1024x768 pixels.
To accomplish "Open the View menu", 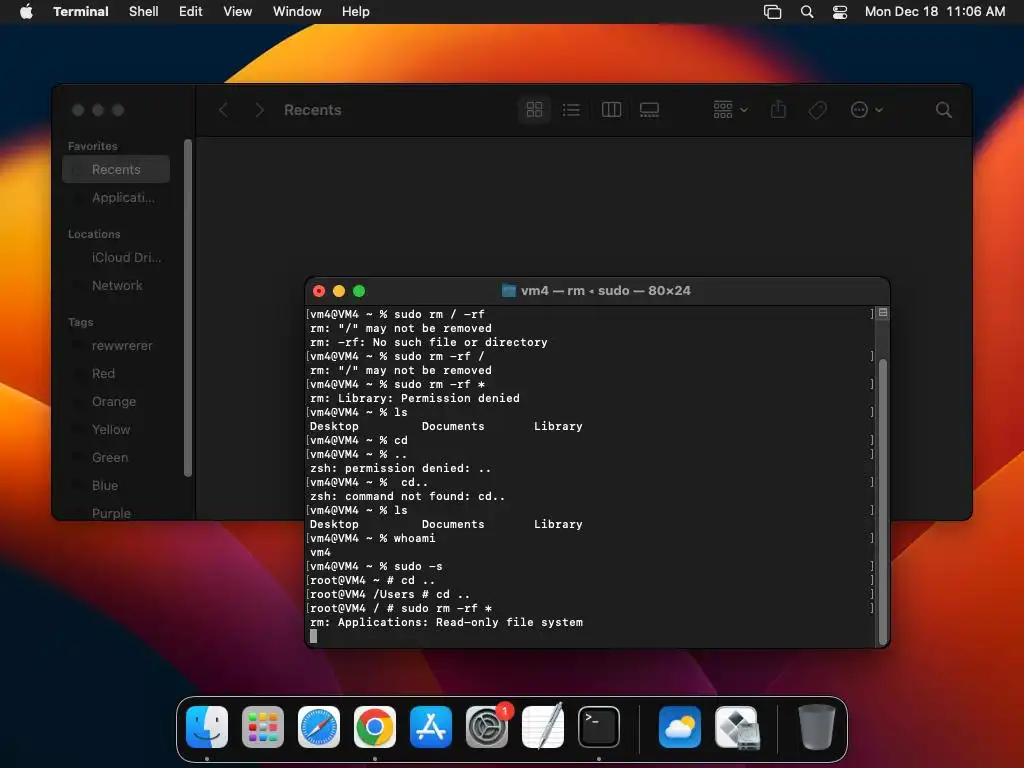I will point(237,12).
